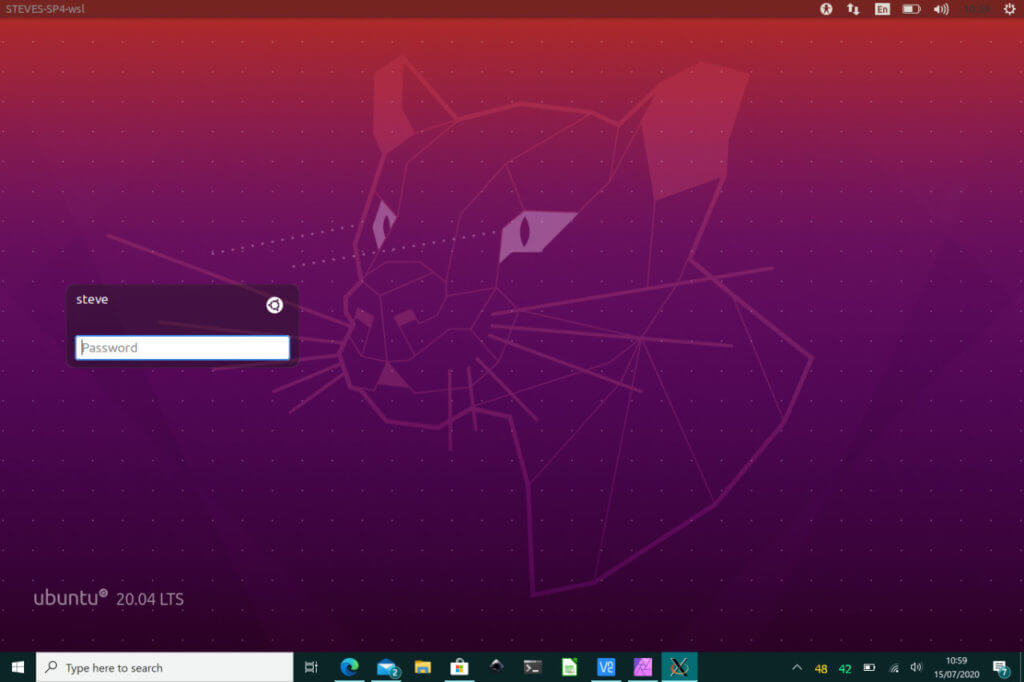The image size is (1024, 682).
Task: Open File Explorer from the taskbar
Action: point(423,667)
